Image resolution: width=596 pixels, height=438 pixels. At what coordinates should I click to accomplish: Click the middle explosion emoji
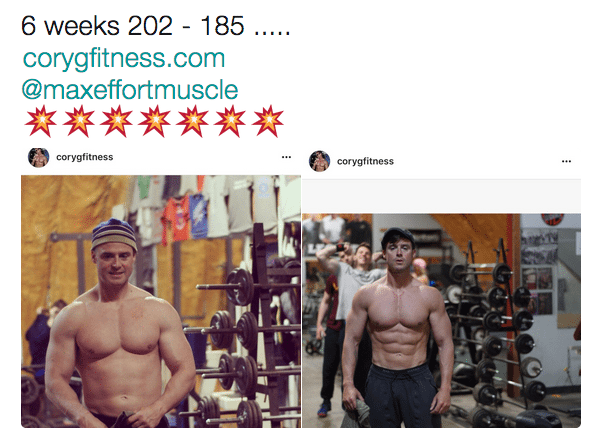pyautogui.click(x=154, y=121)
